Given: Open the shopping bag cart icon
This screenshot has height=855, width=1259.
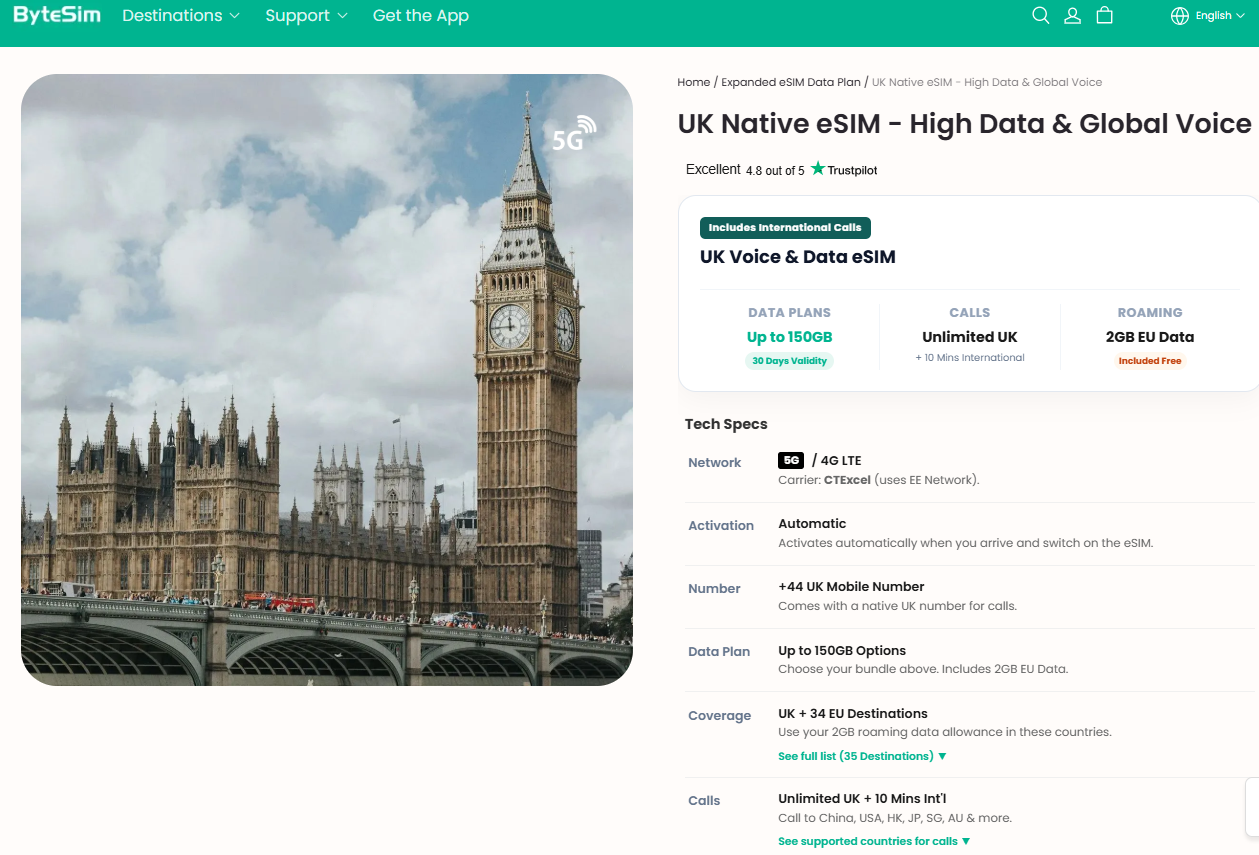Looking at the screenshot, I should pos(1104,15).
